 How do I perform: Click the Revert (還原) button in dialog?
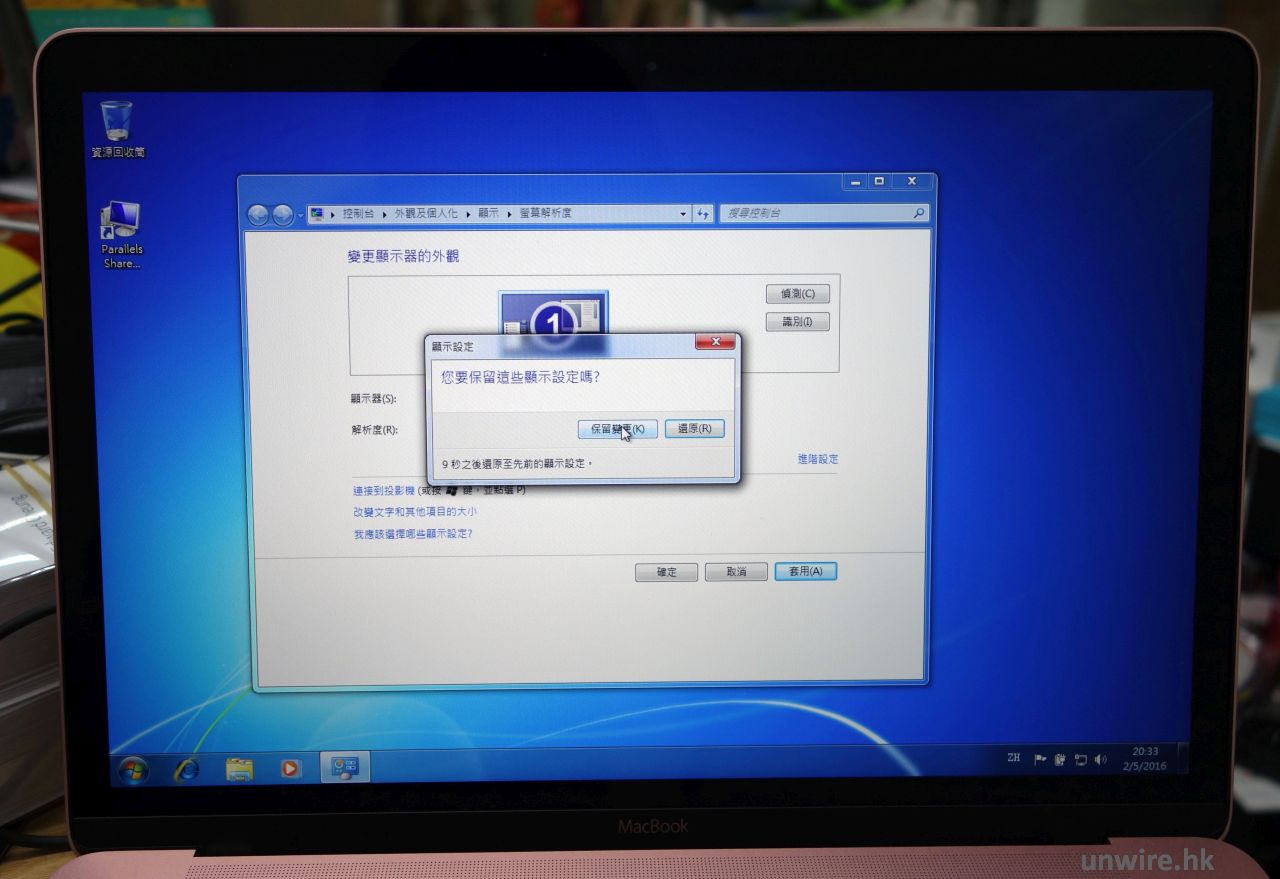pos(694,429)
